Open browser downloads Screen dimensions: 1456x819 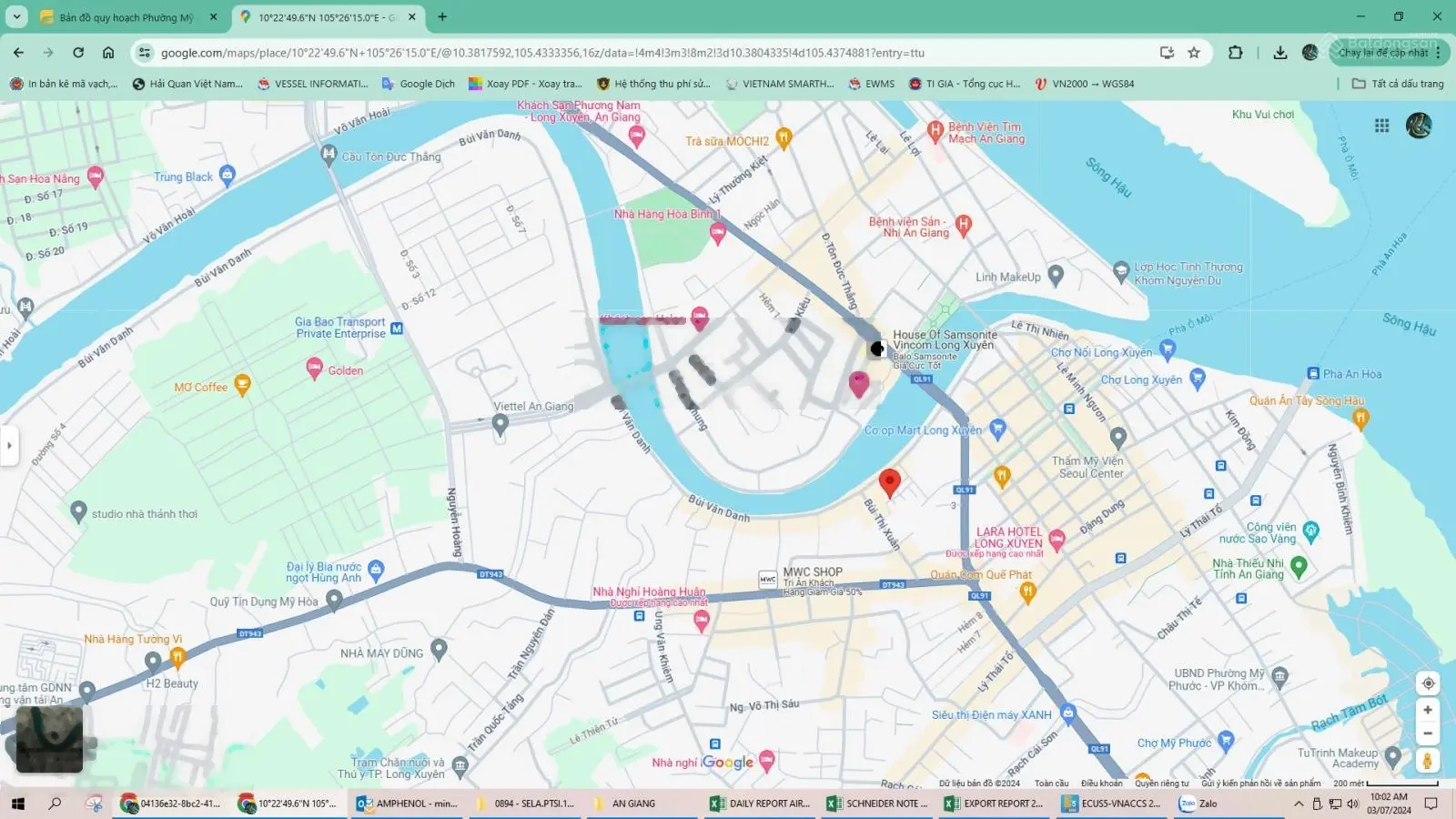point(1279,53)
